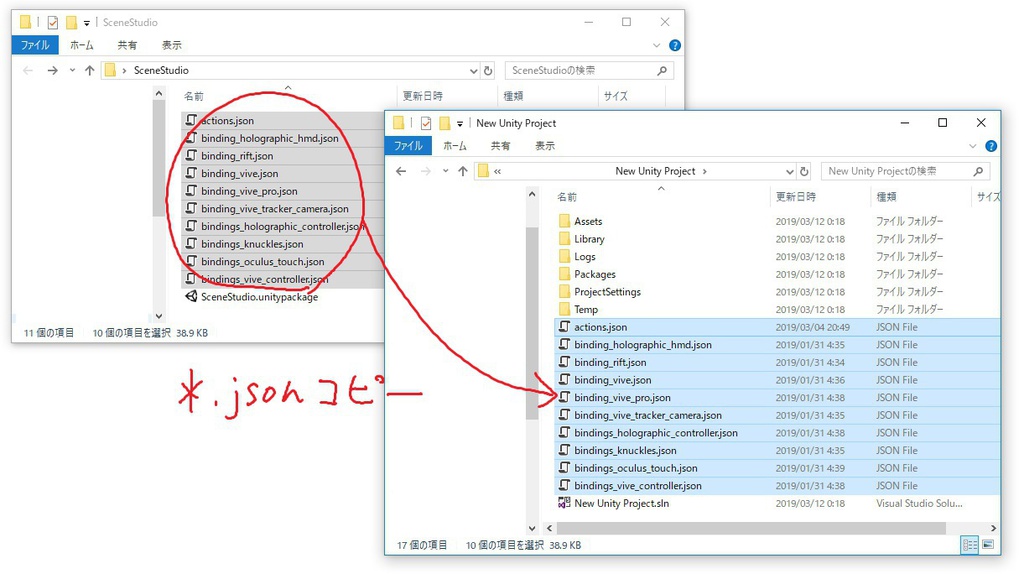The image size is (1024, 574).
Task: Open quick access toolbar dropdown in SceneStudio title bar
Action: (x=86, y=24)
